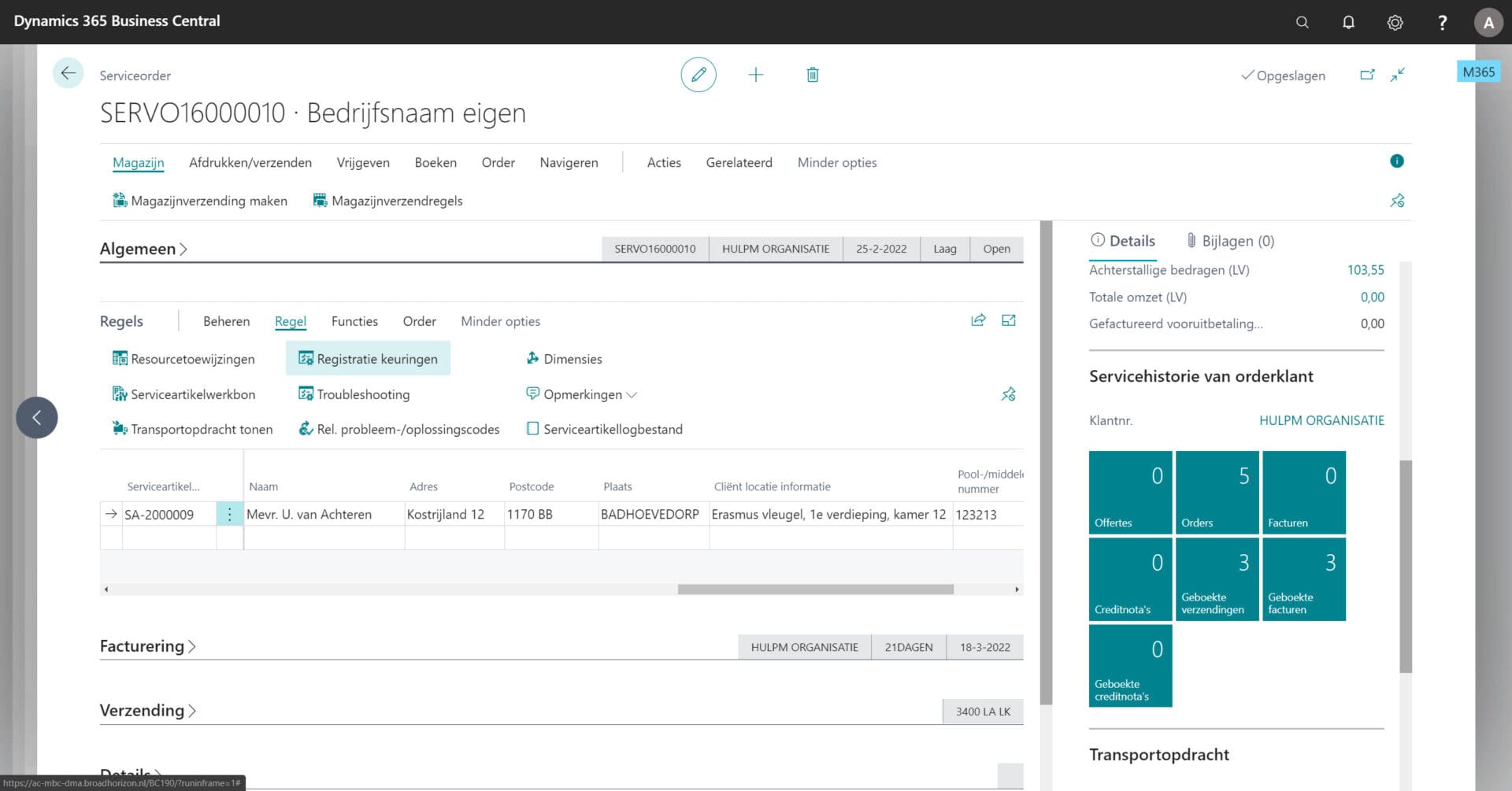Image resolution: width=1512 pixels, height=791 pixels.
Task: Pin the Regels action bar
Action: coord(1008,394)
